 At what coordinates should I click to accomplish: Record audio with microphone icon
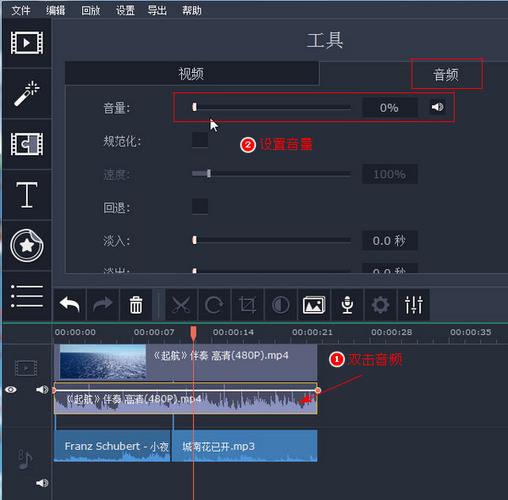tap(347, 305)
